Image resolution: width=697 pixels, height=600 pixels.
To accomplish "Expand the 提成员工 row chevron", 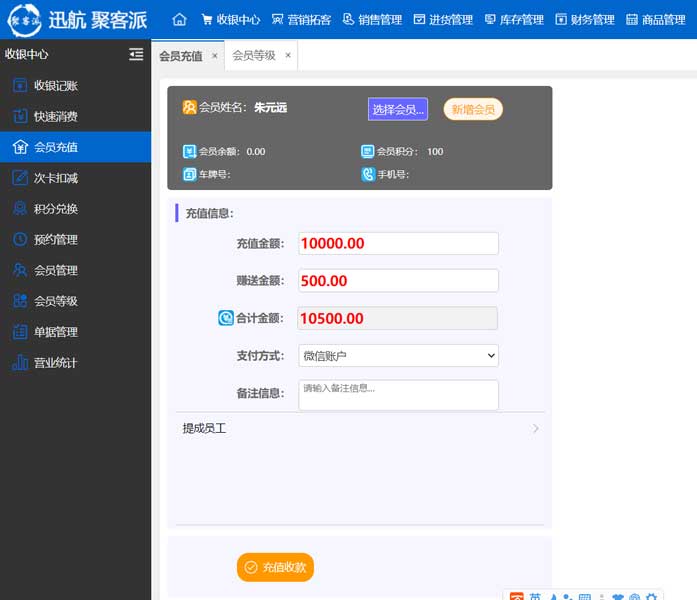I will point(535,428).
